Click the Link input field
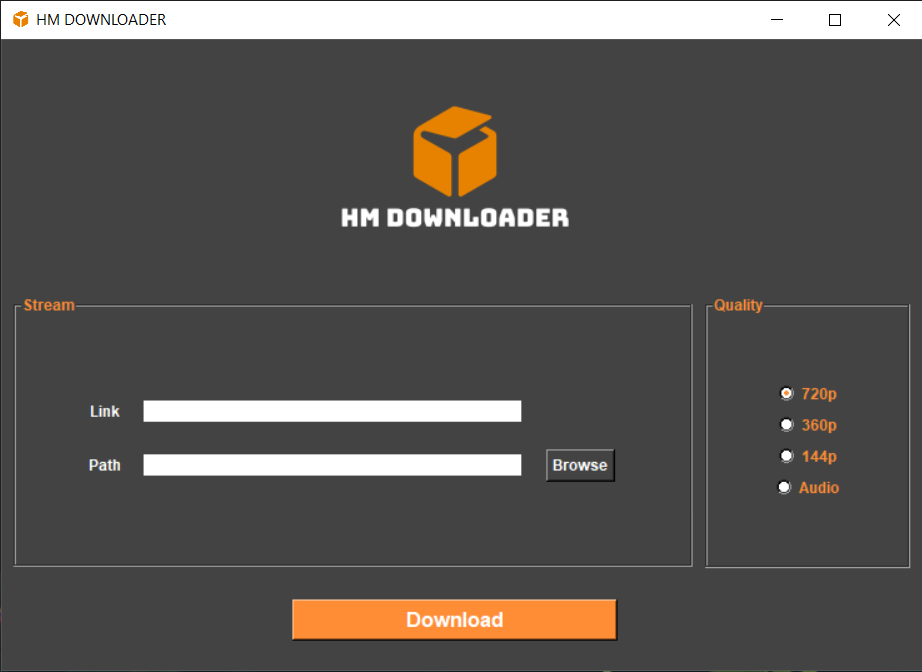This screenshot has width=922, height=672. pyautogui.click(x=332, y=411)
